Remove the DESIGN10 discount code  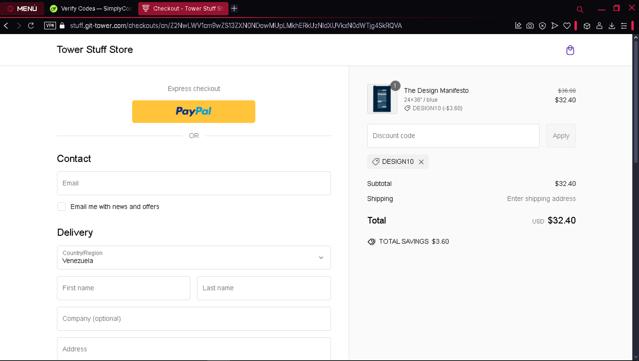[x=421, y=162]
